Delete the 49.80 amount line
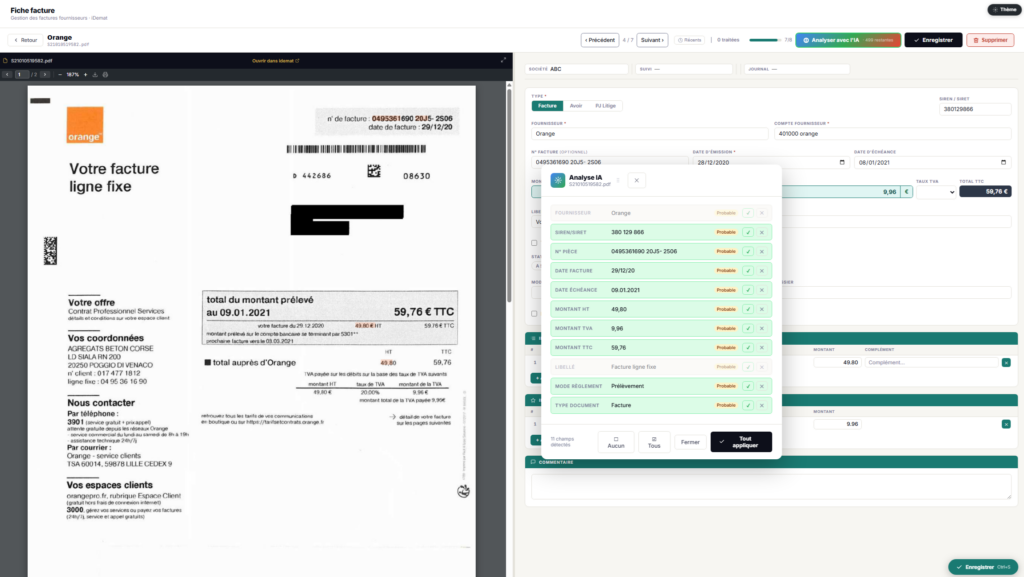The height and width of the screenshot is (577, 1024). pyautogui.click(x=1006, y=362)
